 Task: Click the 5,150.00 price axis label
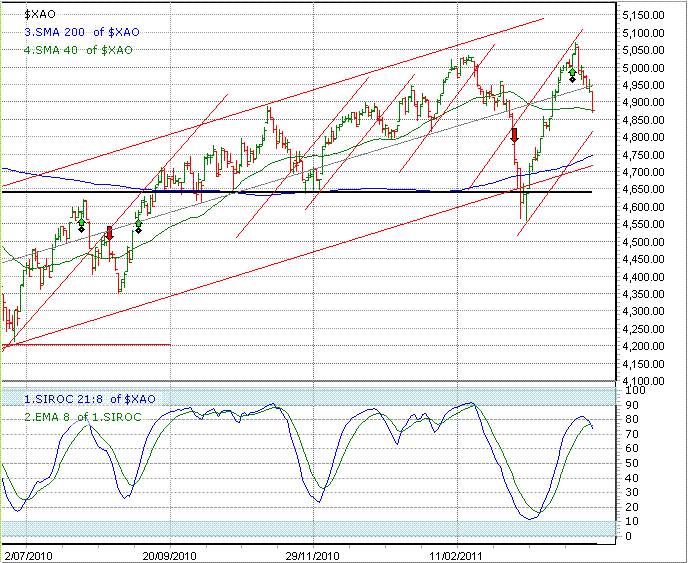(643, 15)
